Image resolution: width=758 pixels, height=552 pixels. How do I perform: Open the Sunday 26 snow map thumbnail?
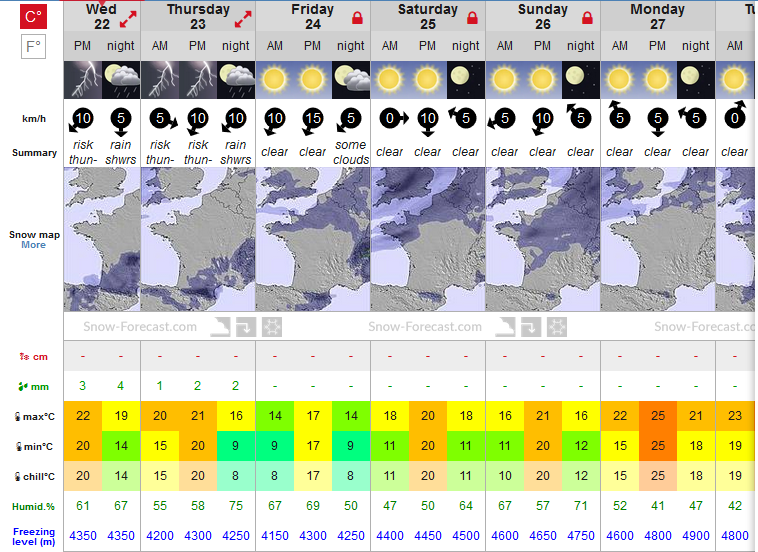tap(543, 239)
